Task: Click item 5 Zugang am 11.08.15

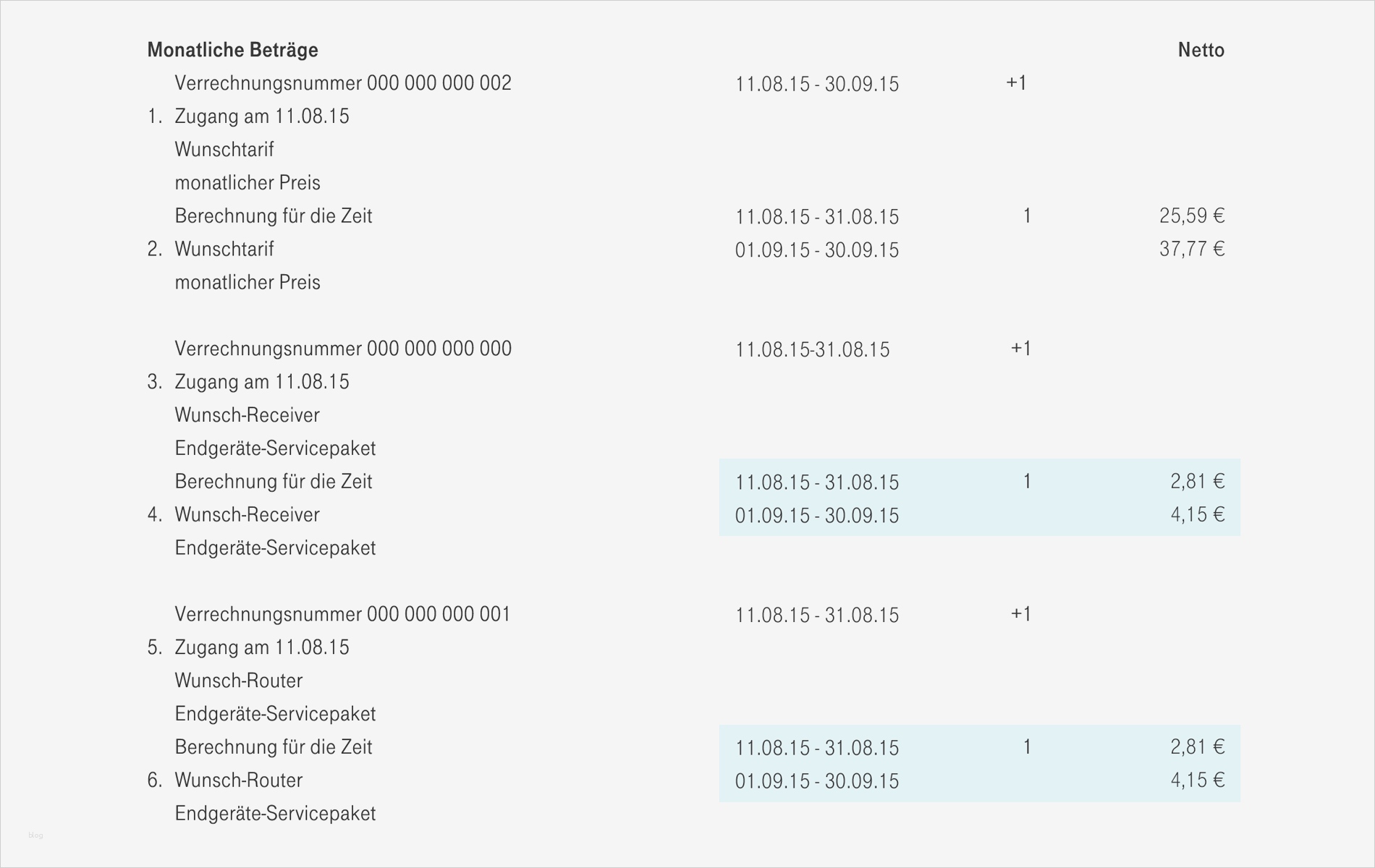Action: (x=261, y=647)
